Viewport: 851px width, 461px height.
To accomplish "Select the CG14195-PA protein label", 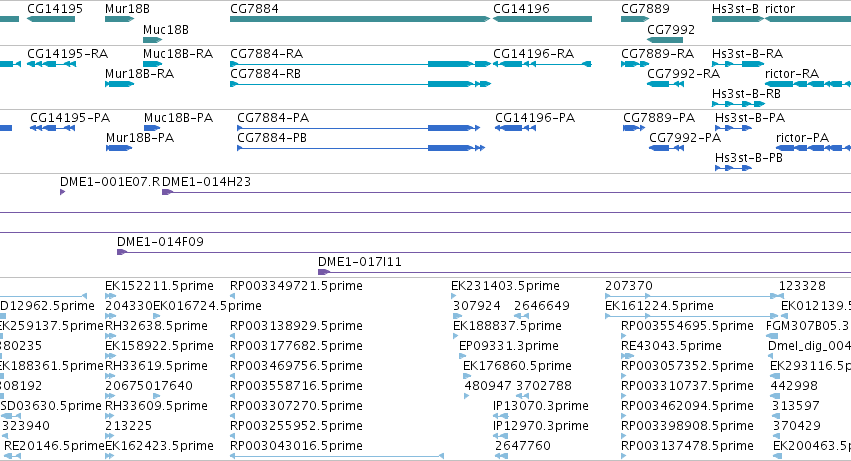I will (x=70, y=118).
